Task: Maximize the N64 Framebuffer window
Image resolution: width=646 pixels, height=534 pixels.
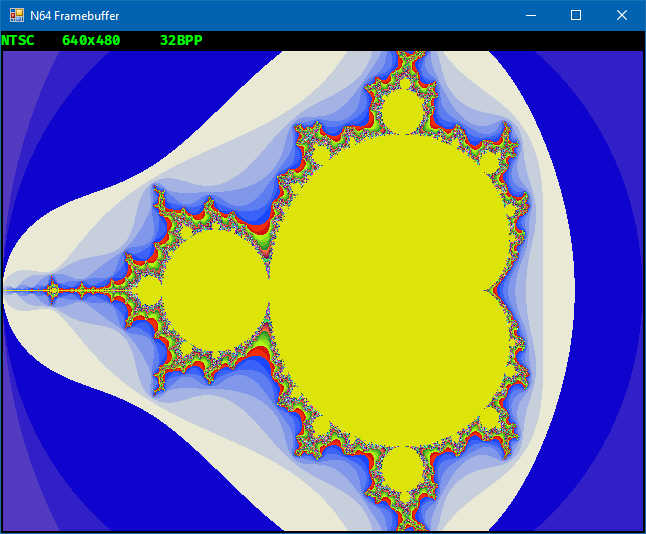Action: point(576,16)
